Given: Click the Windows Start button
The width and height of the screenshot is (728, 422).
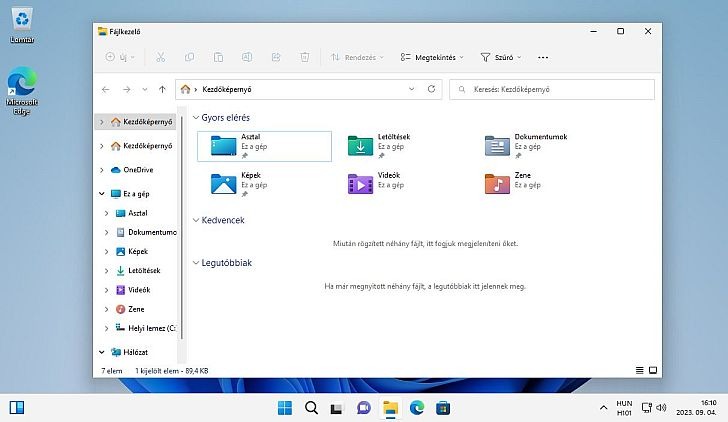Looking at the screenshot, I should pos(285,407).
